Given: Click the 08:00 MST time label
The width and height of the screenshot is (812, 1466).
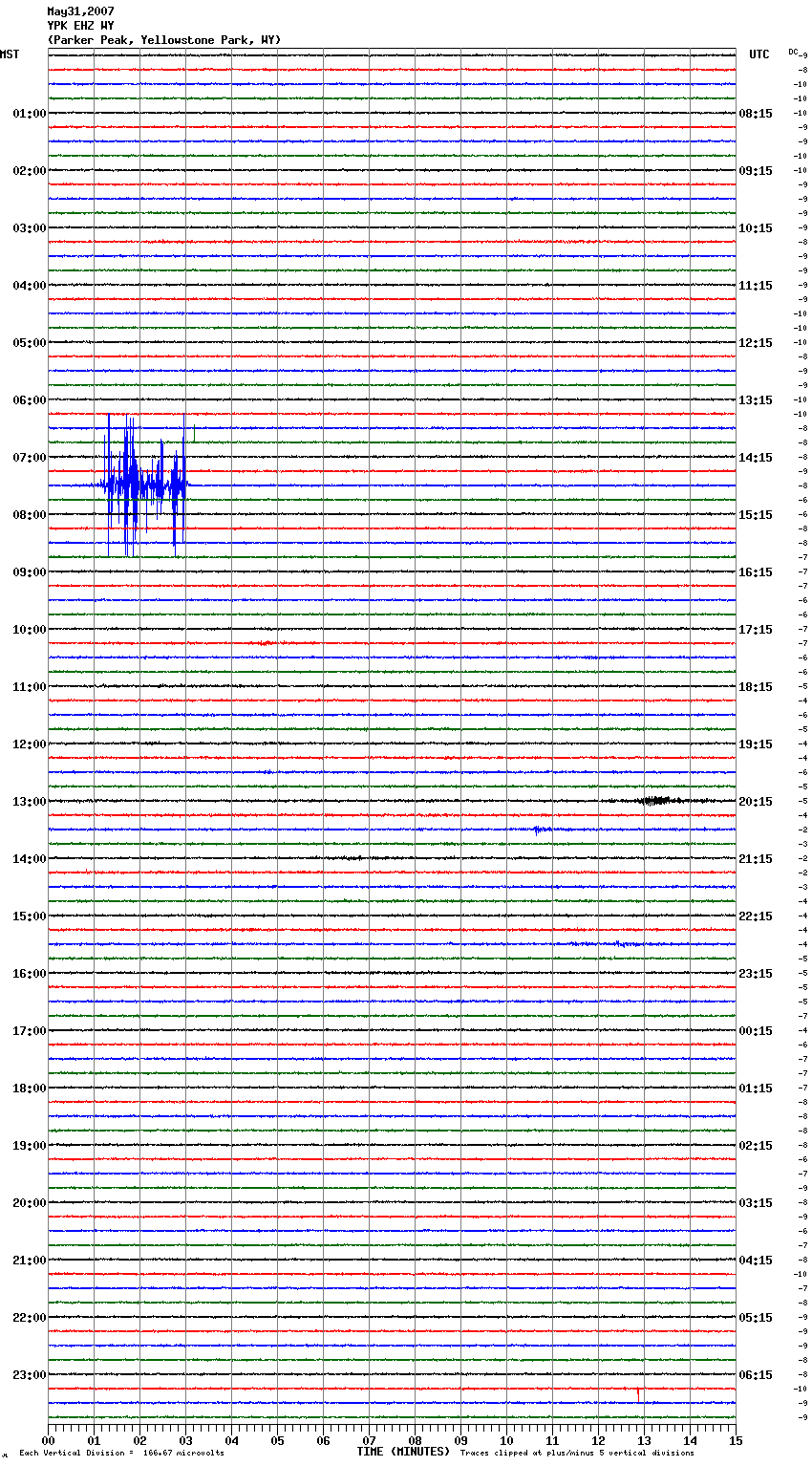Looking at the screenshot, I should coord(30,515).
